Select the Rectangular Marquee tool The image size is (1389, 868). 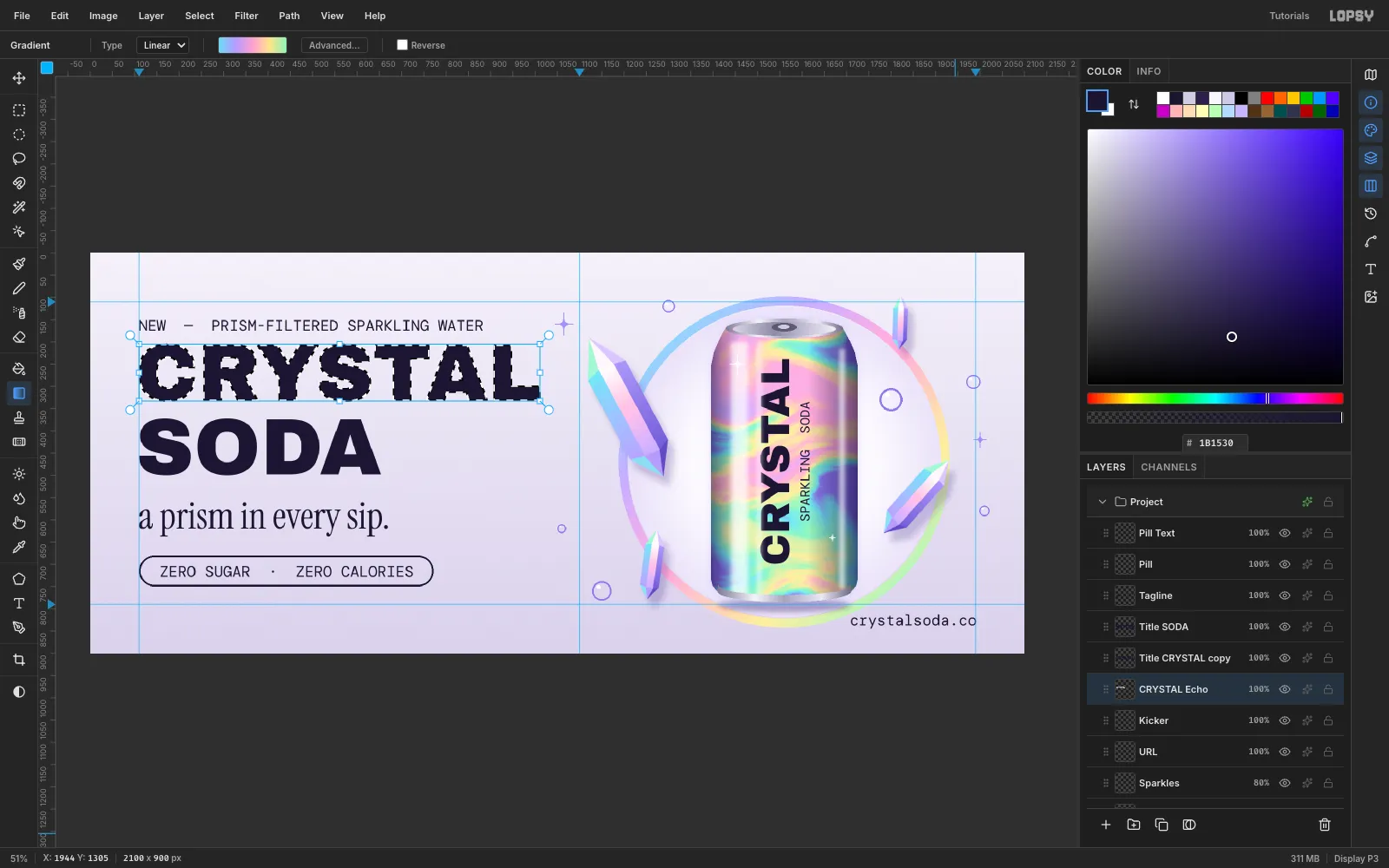[19, 110]
